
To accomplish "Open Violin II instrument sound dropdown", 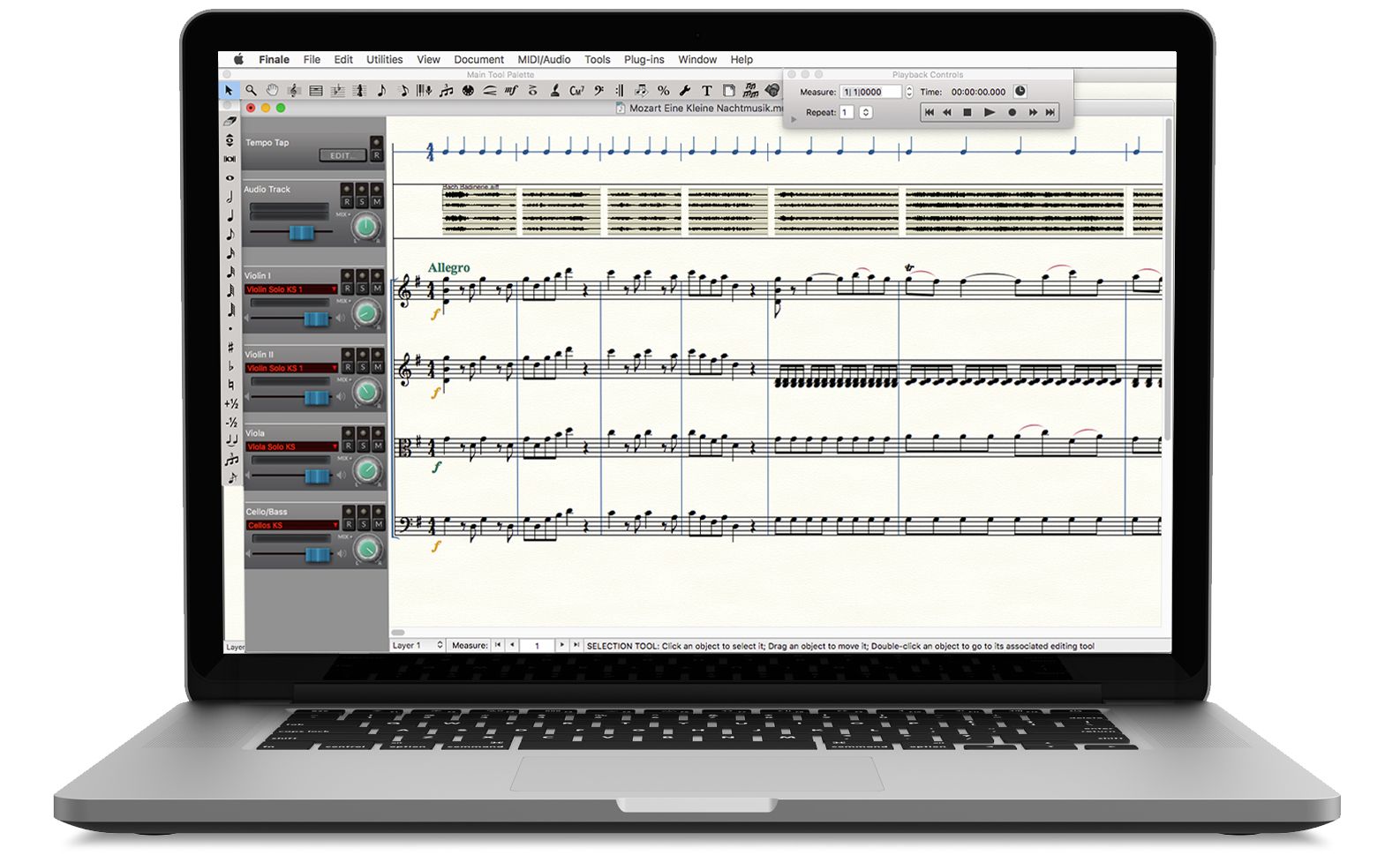I will (x=291, y=368).
